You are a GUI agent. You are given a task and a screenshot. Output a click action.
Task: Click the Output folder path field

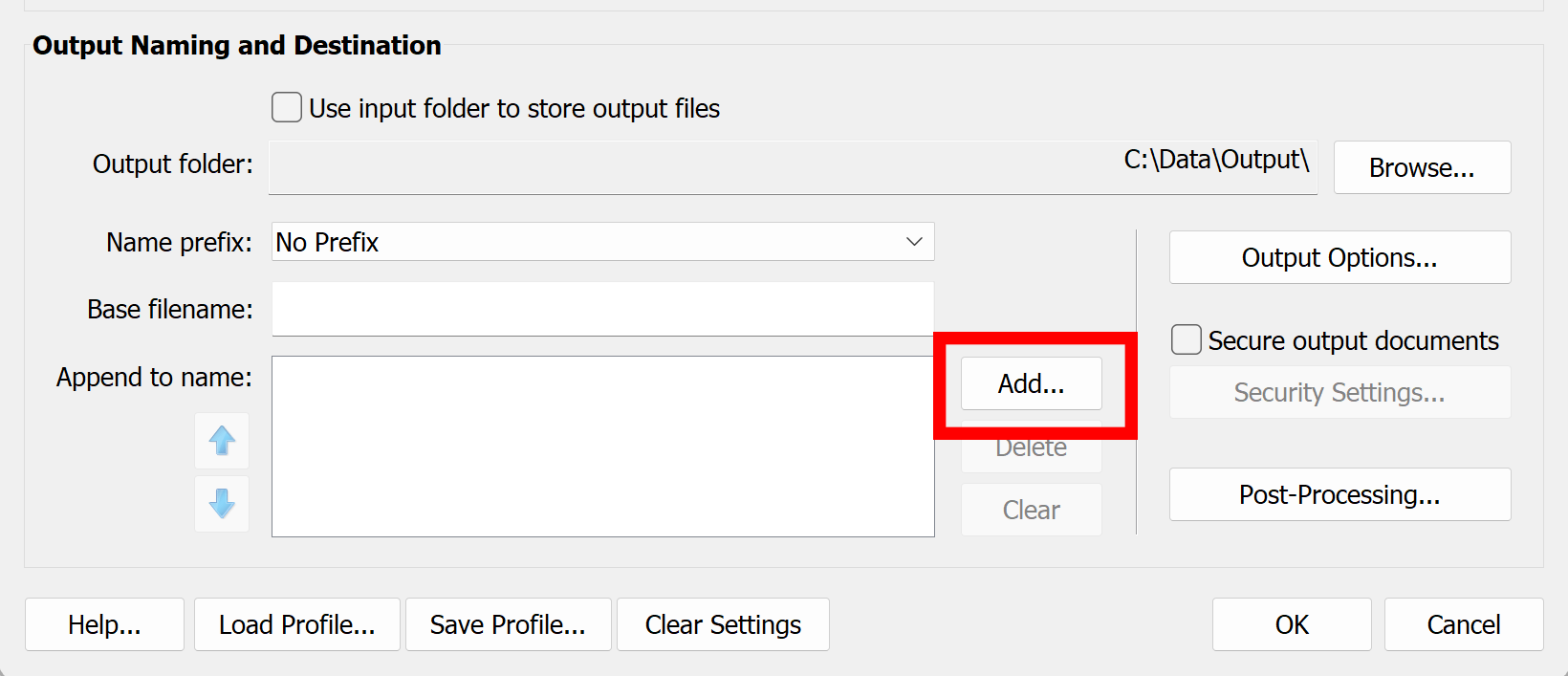click(794, 167)
